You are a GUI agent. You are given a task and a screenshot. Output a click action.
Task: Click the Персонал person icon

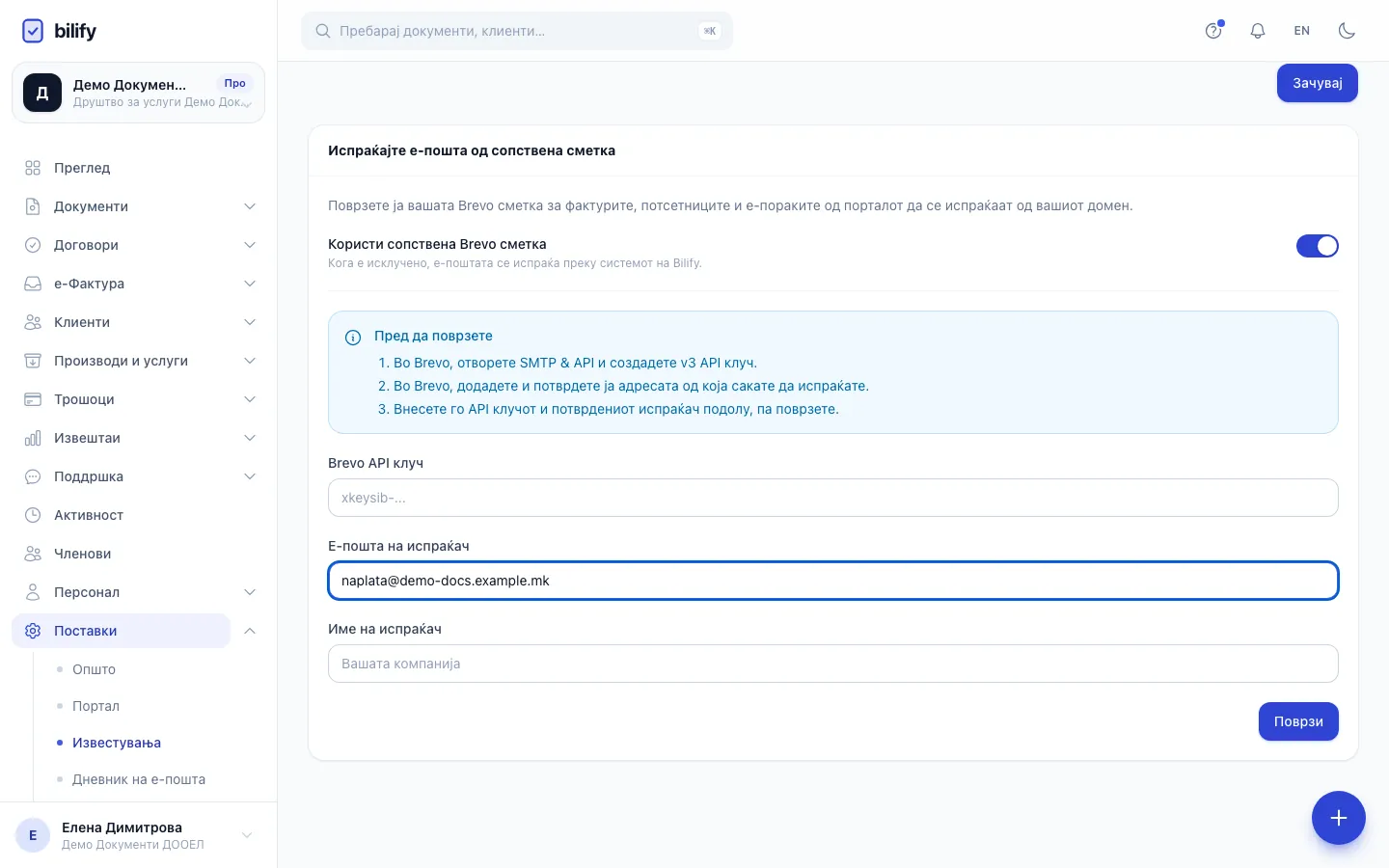click(33, 592)
